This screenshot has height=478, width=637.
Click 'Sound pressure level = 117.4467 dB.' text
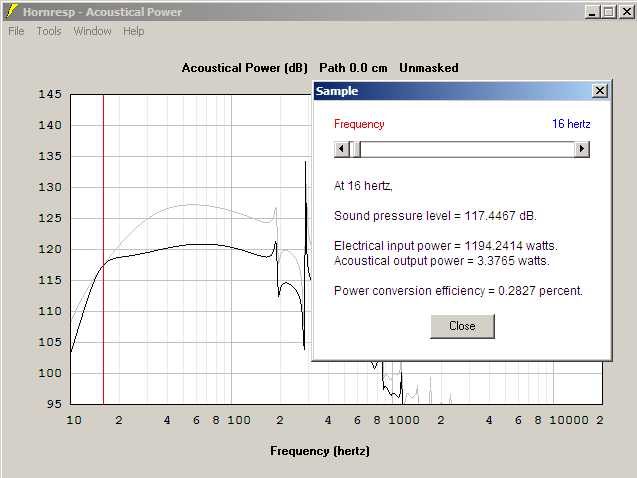coord(435,216)
